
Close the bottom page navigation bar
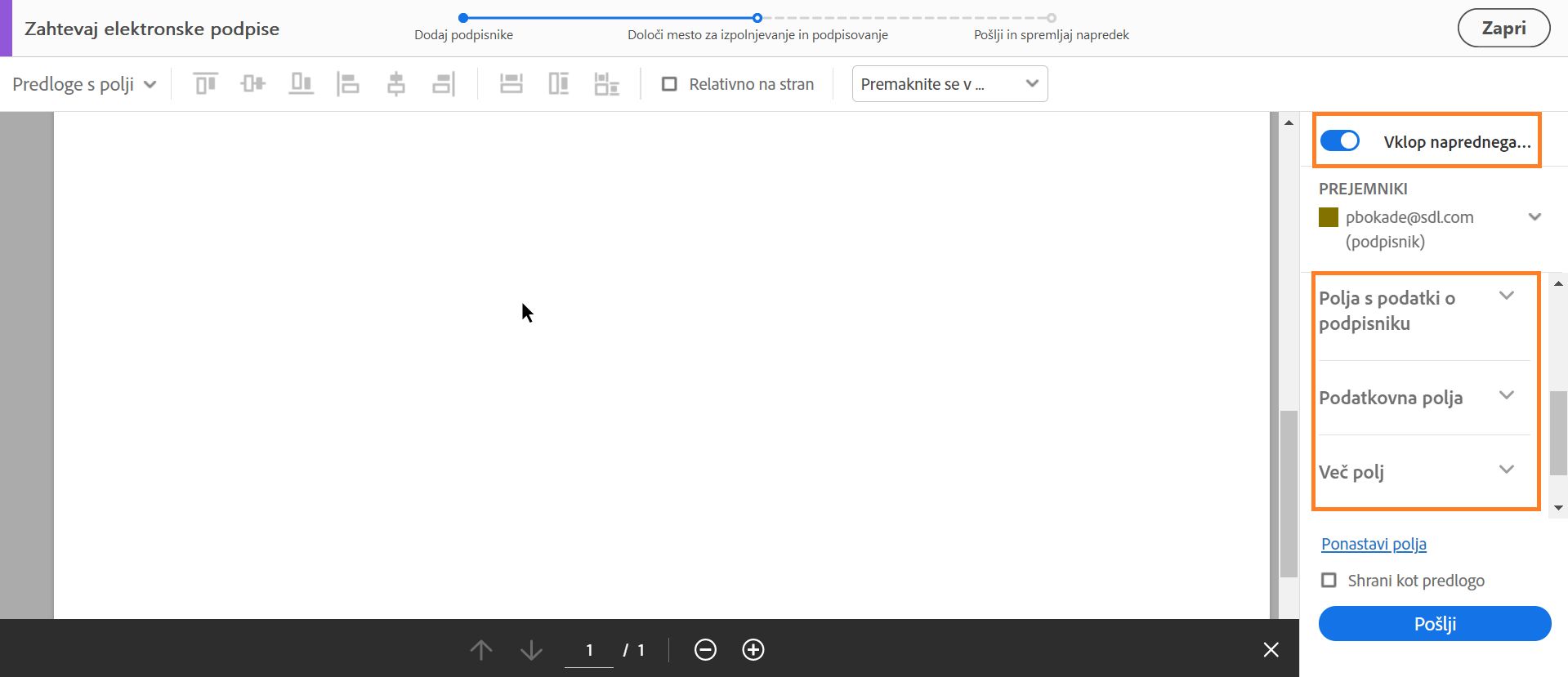click(1271, 650)
